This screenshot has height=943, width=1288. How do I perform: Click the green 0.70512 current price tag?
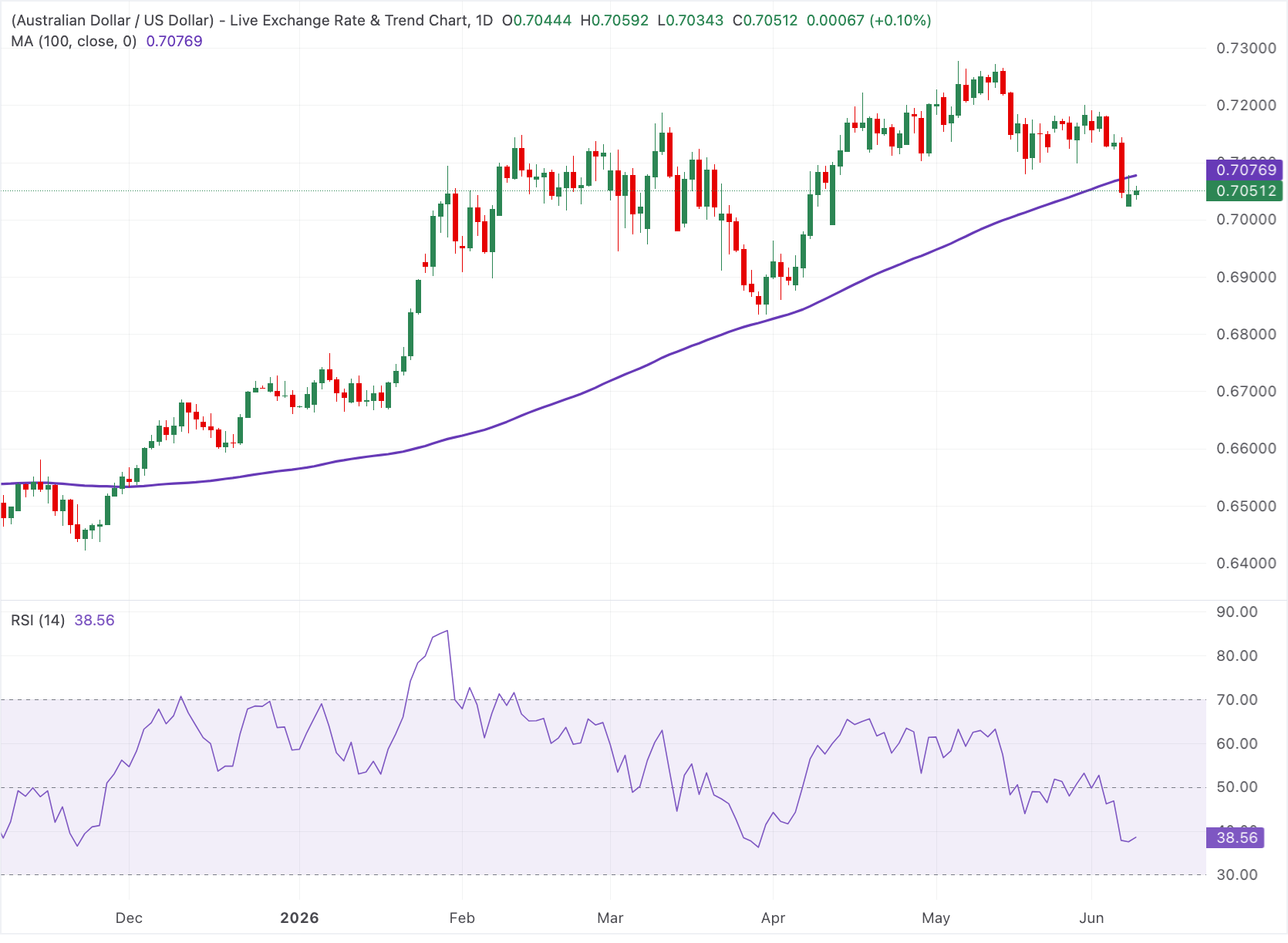coord(1243,190)
